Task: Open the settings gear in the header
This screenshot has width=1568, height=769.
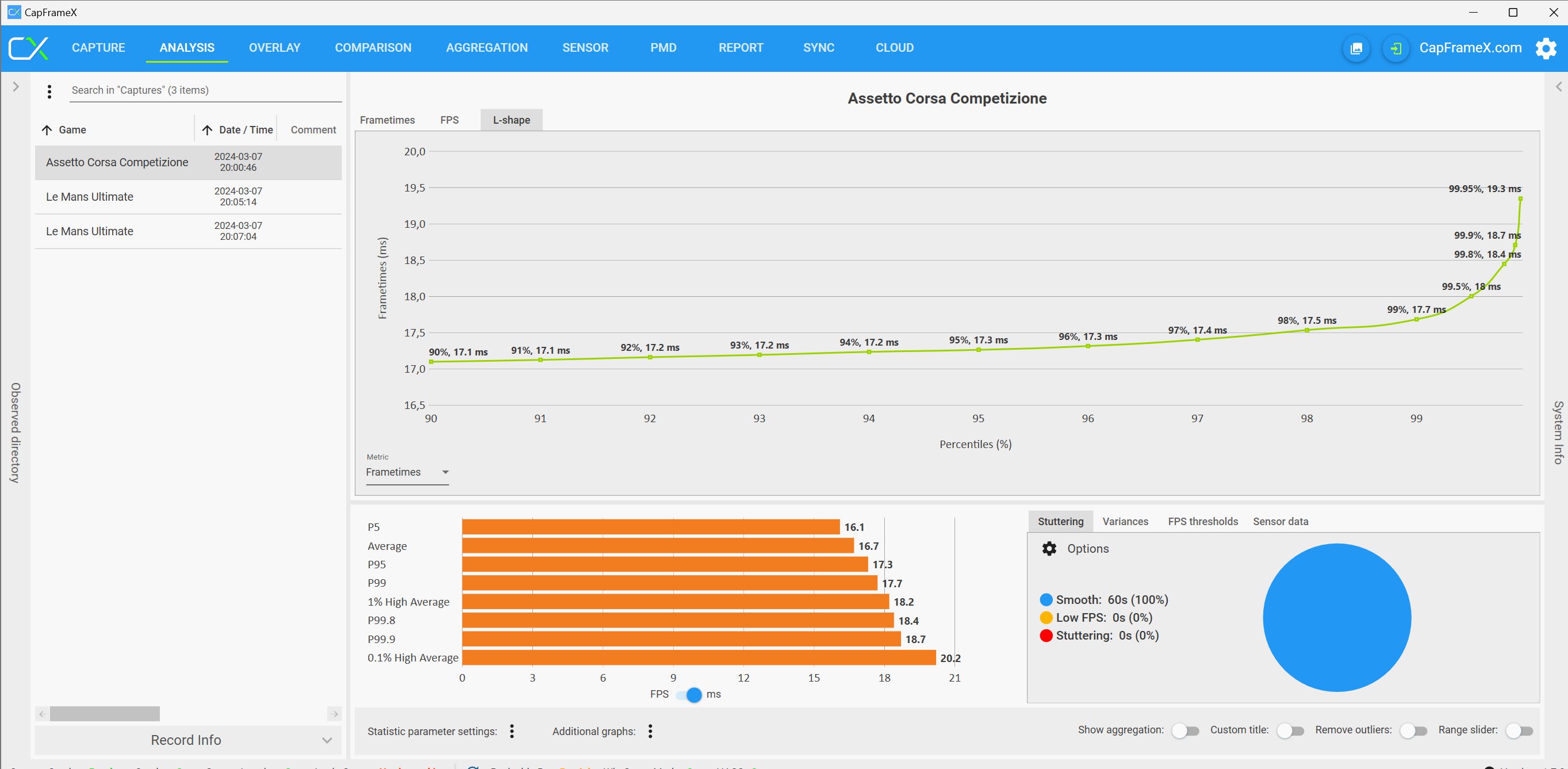Action: pos(1546,48)
